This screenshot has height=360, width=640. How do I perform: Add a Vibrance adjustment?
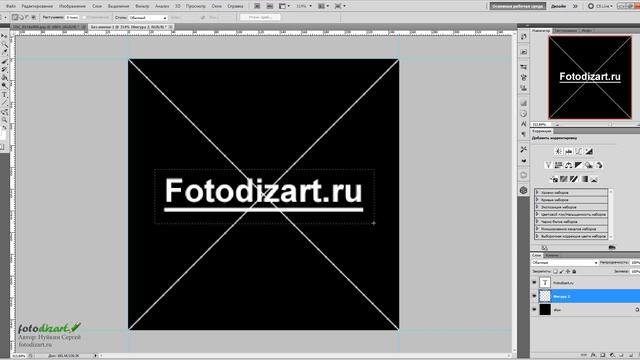548,165
